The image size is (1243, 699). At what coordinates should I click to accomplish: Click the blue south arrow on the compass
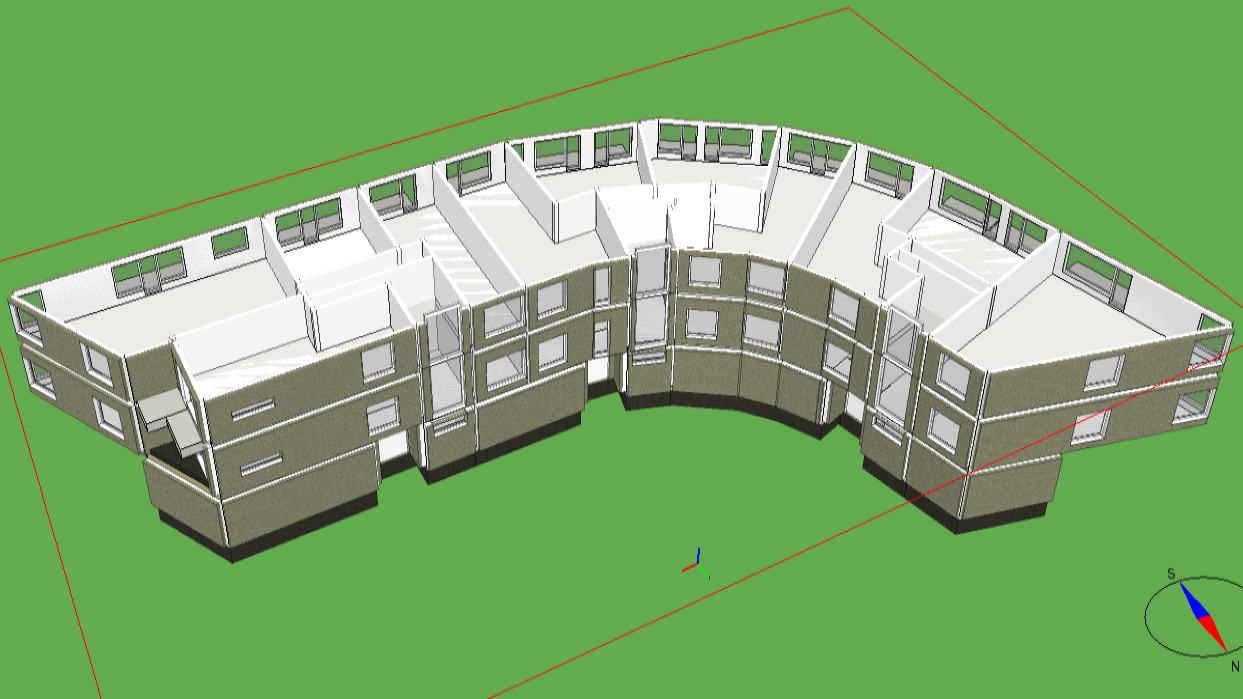tap(1192, 599)
